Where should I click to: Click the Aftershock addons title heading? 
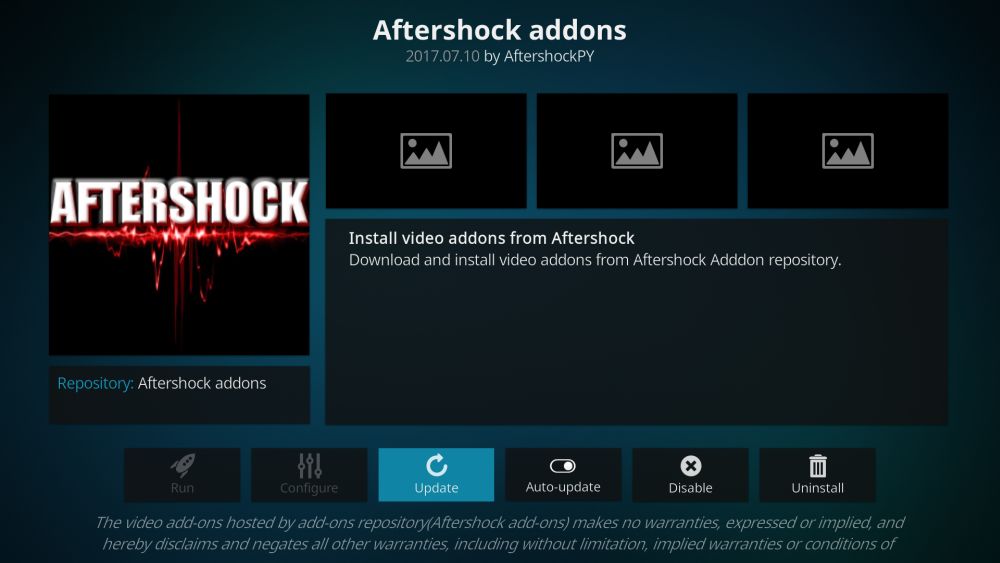[x=500, y=30]
